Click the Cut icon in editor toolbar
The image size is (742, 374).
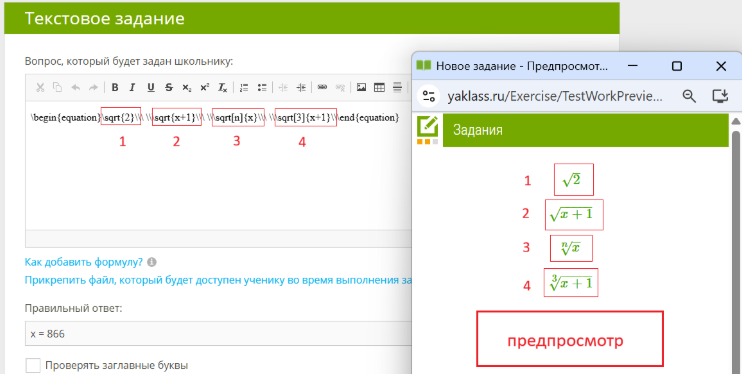click(40, 88)
